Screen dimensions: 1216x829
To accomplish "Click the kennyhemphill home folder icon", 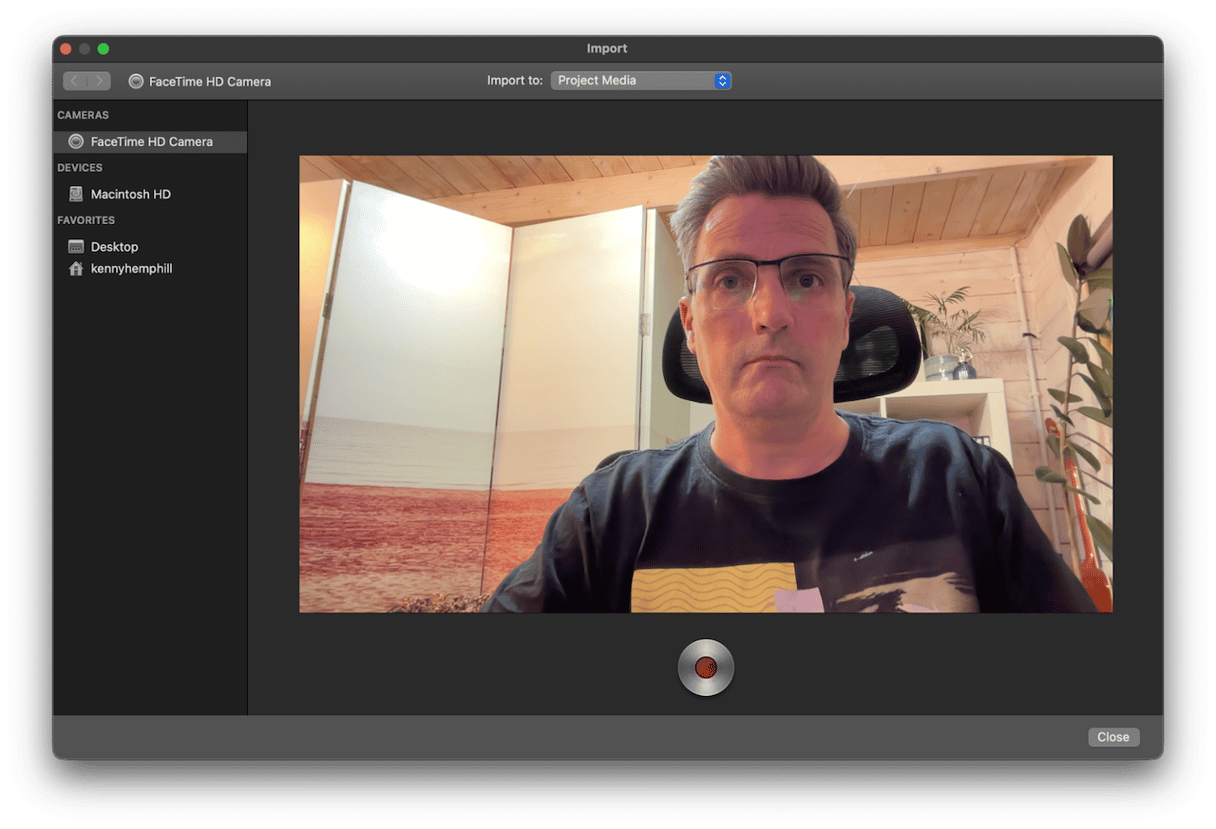I will [x=76, y=269].
